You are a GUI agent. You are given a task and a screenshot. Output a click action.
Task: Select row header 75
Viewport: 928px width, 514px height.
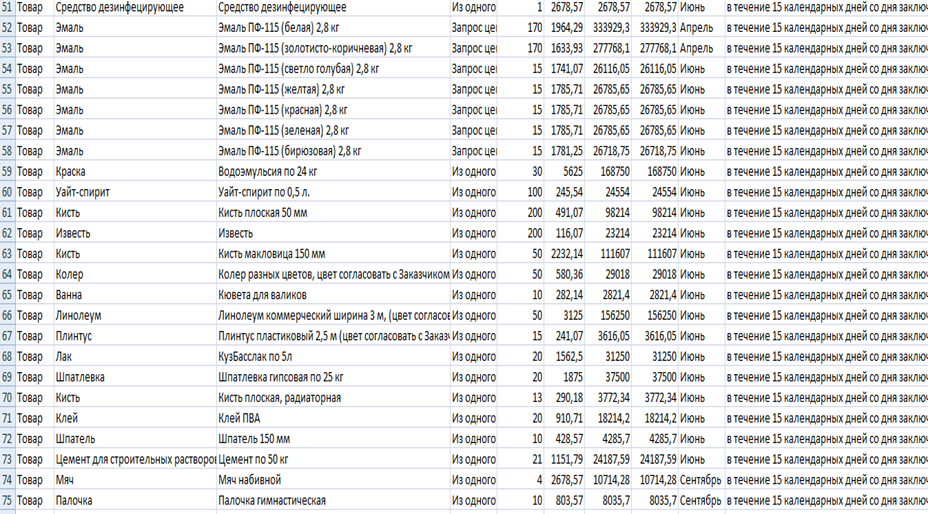click(x=7, y=500)
